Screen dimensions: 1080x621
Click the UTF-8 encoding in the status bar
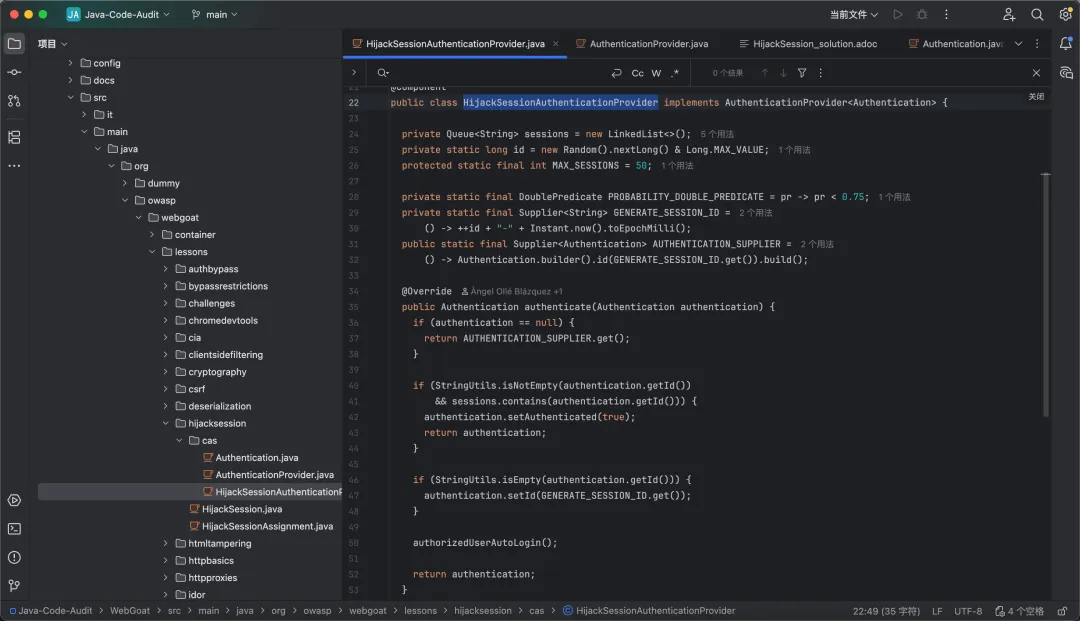click(x=968, y=611)
